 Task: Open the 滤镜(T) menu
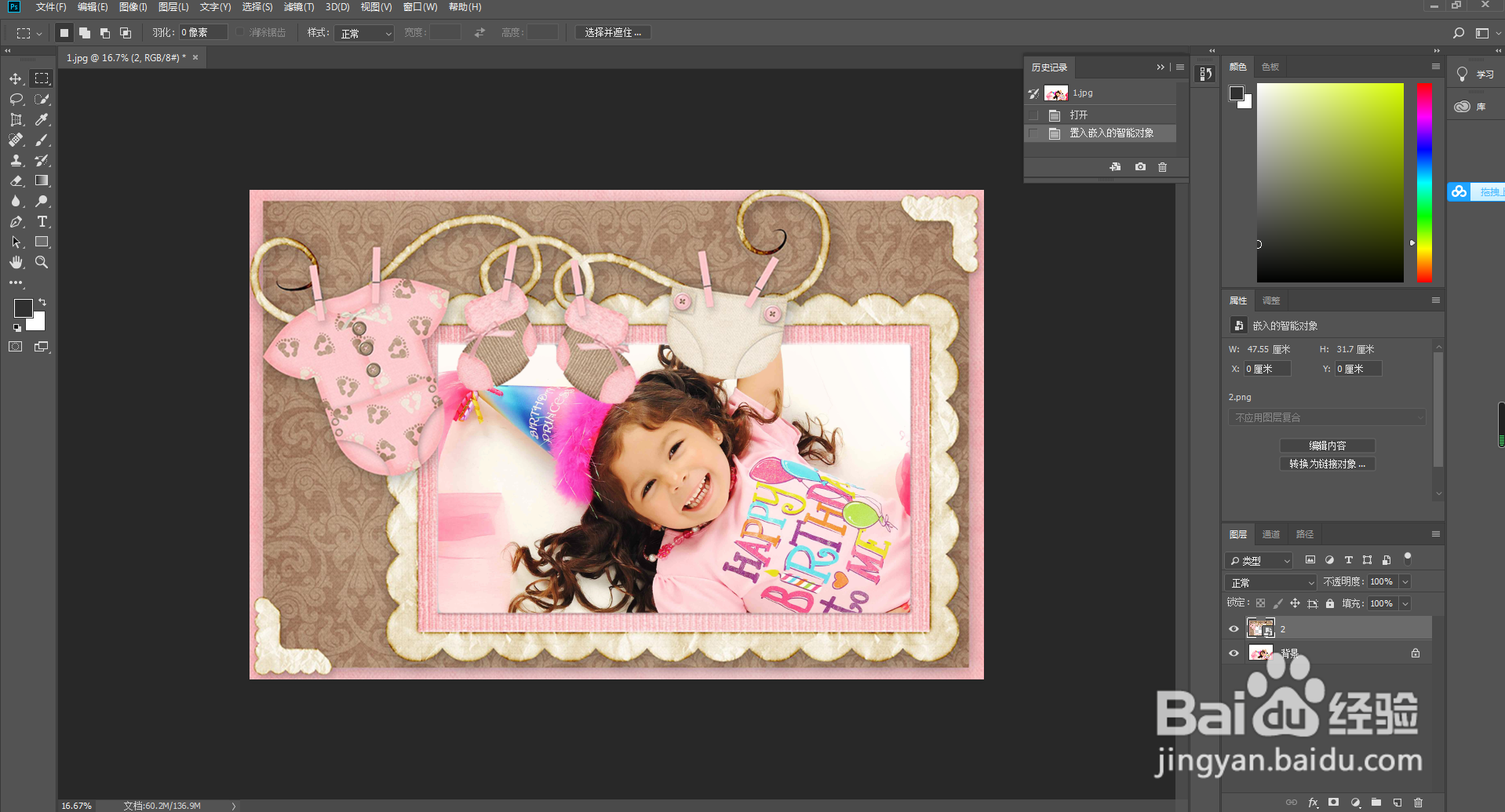click(x=298, y=7)
